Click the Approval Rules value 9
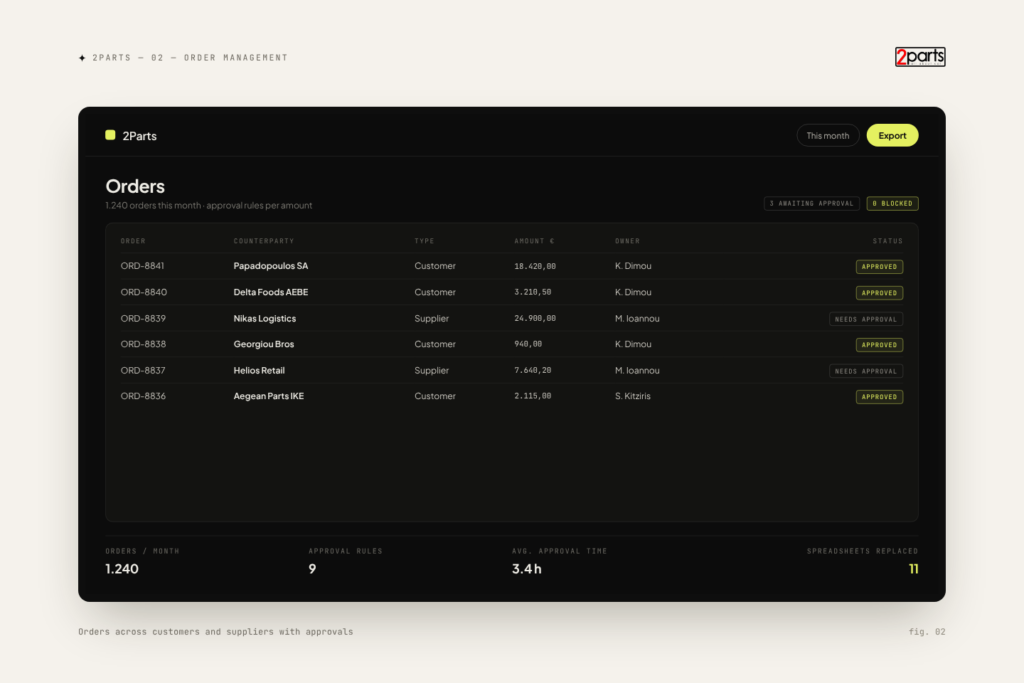 312,569
